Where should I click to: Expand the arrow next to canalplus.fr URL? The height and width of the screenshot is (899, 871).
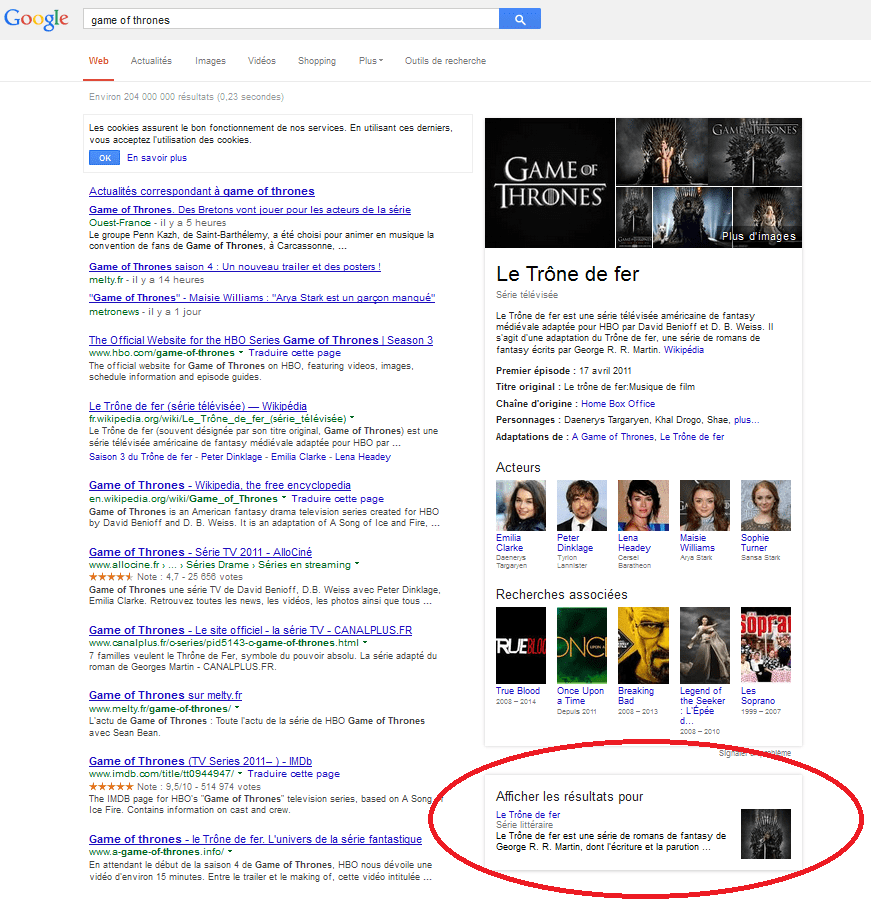tap(365, 643)
